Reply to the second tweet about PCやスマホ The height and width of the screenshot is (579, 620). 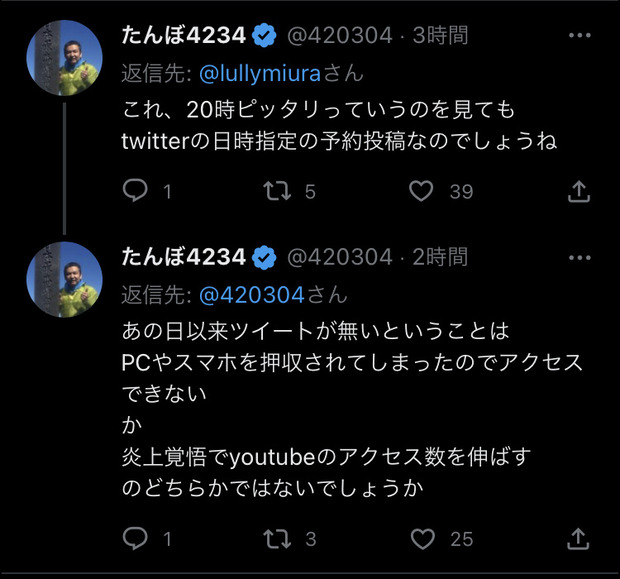click(135, 539)
